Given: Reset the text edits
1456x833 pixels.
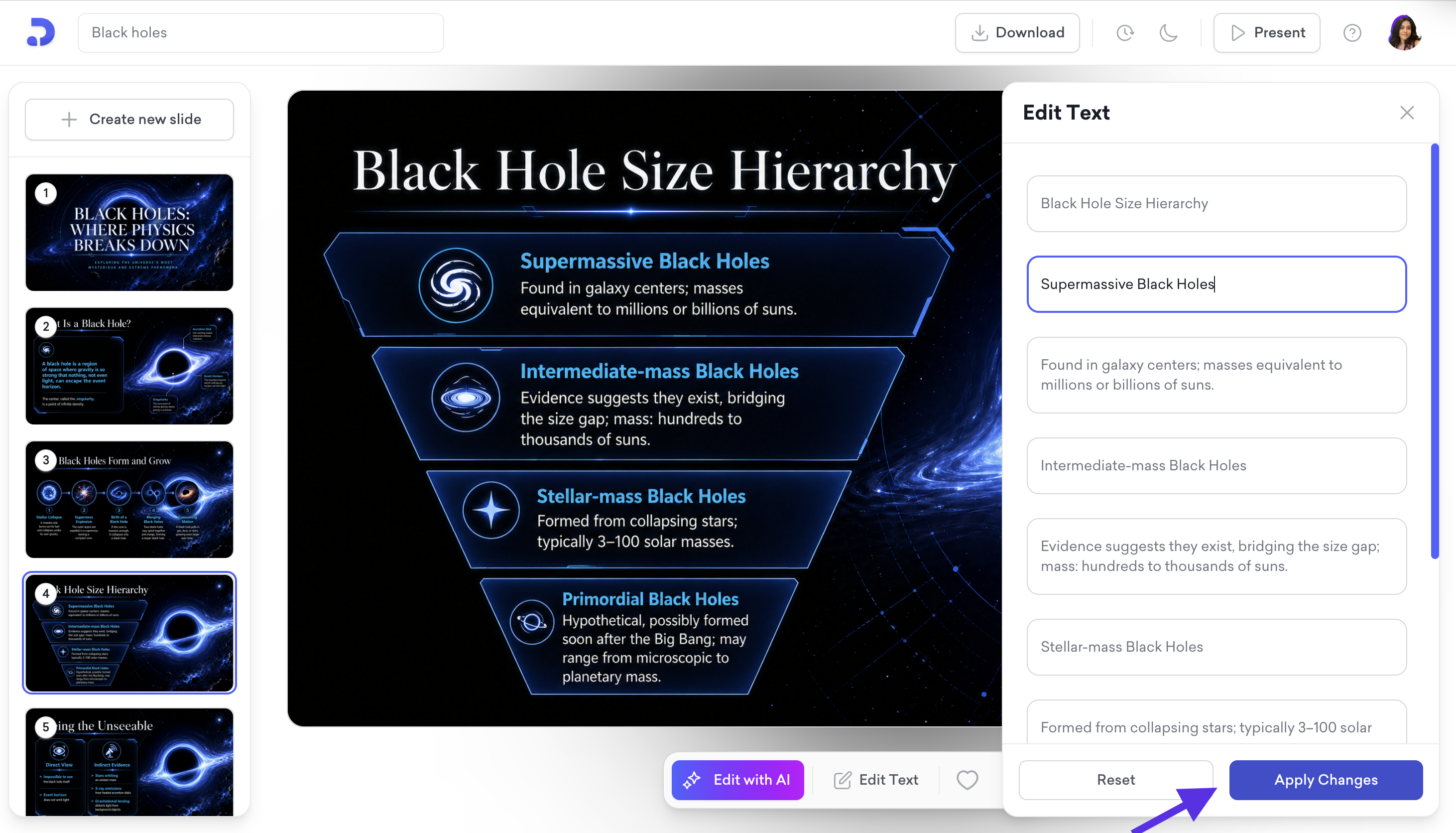Looking at the screenshot, I should pos(1115,779).
